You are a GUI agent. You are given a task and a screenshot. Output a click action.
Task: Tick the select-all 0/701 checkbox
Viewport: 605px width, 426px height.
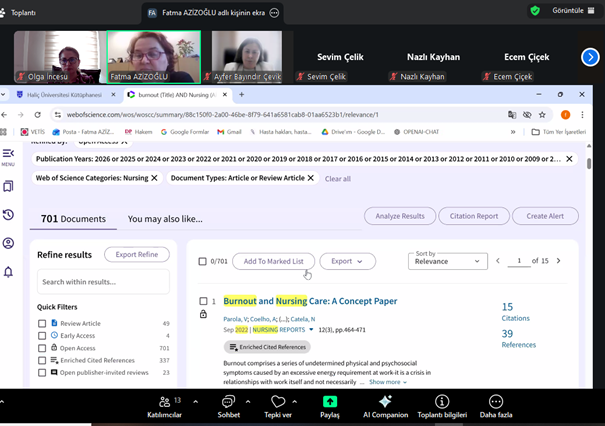[x=203, y=261]
